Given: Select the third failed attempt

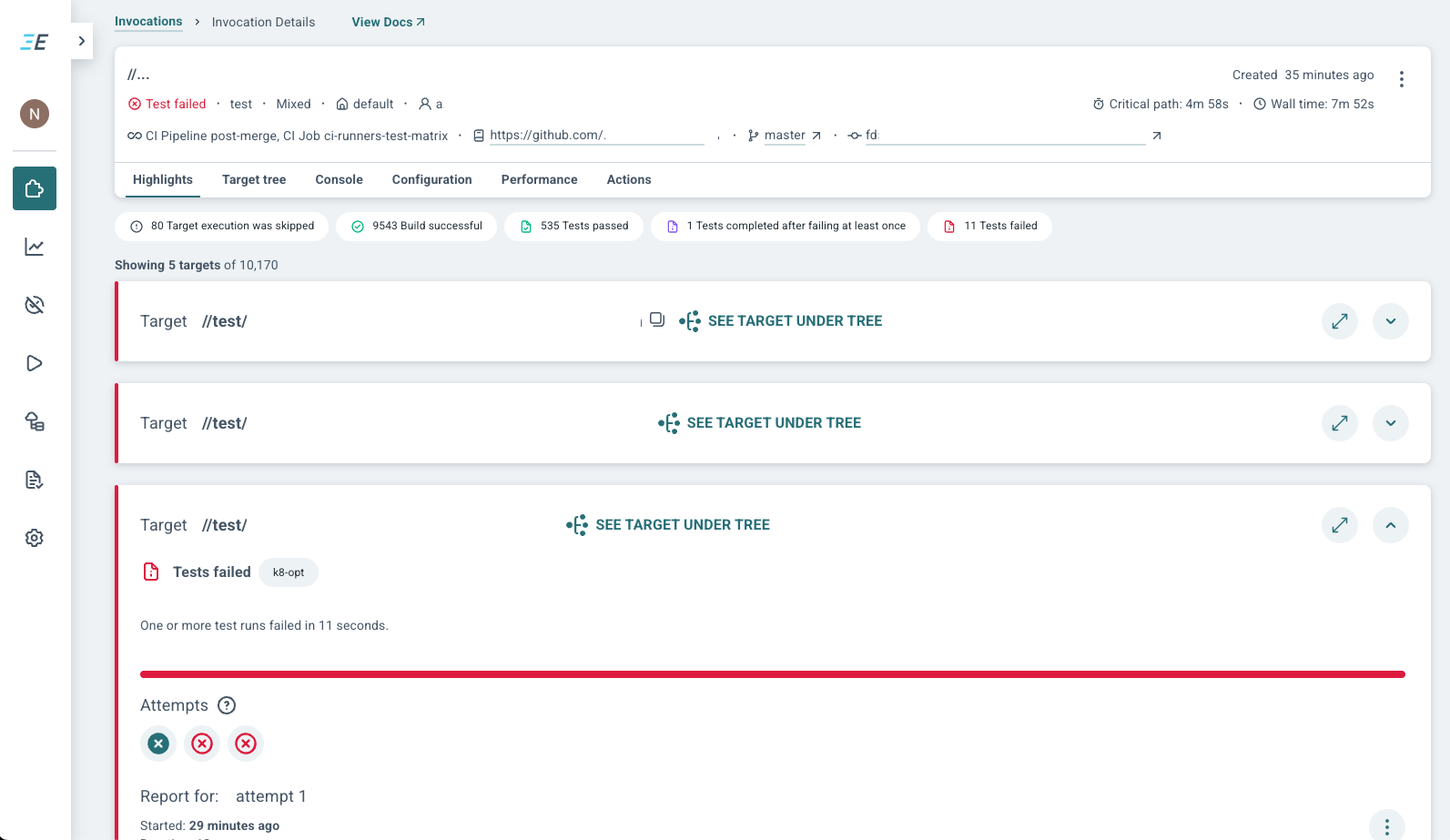Looking at the screenshot, I should coord(246,744).
